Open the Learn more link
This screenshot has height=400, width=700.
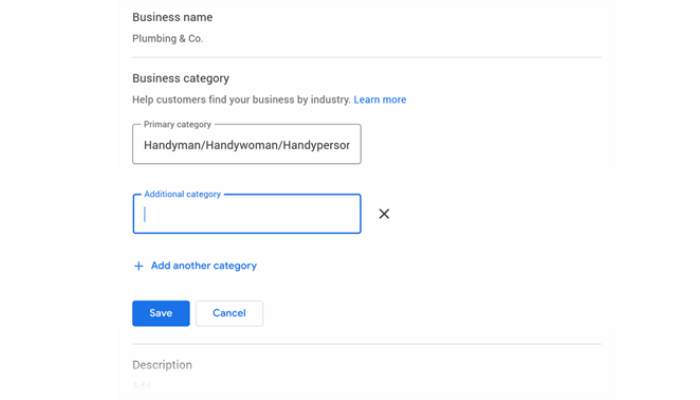click(380, 100)
